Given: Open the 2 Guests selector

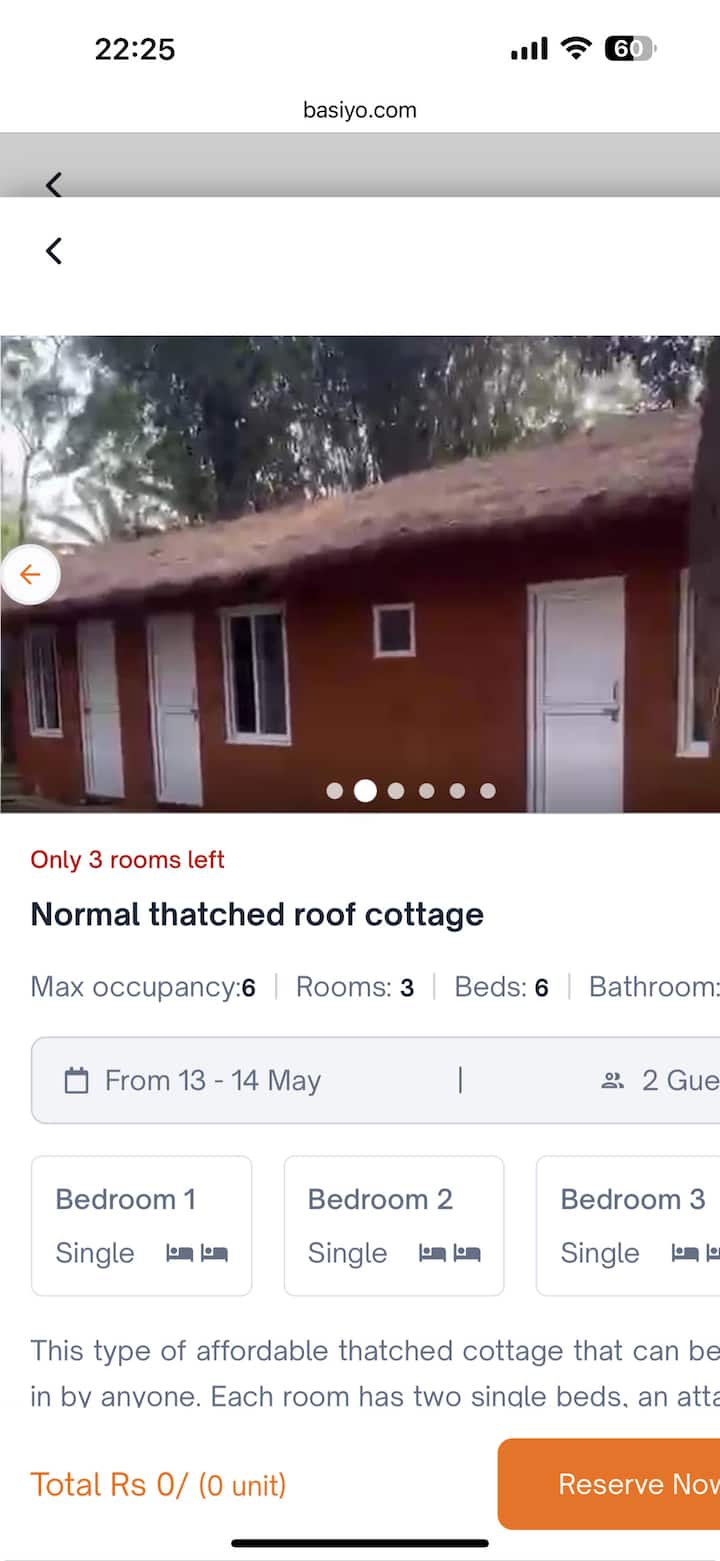Looking at the screenshot, I should pyautogui.click(x=660, y=1080).
